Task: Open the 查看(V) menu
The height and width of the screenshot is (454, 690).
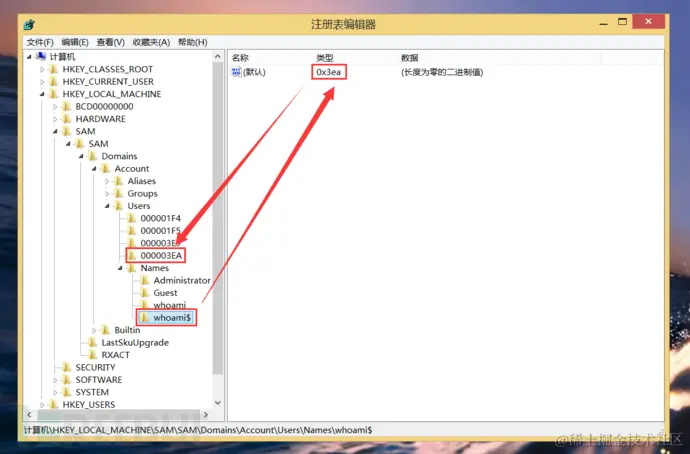Action: tap(110, 42)
